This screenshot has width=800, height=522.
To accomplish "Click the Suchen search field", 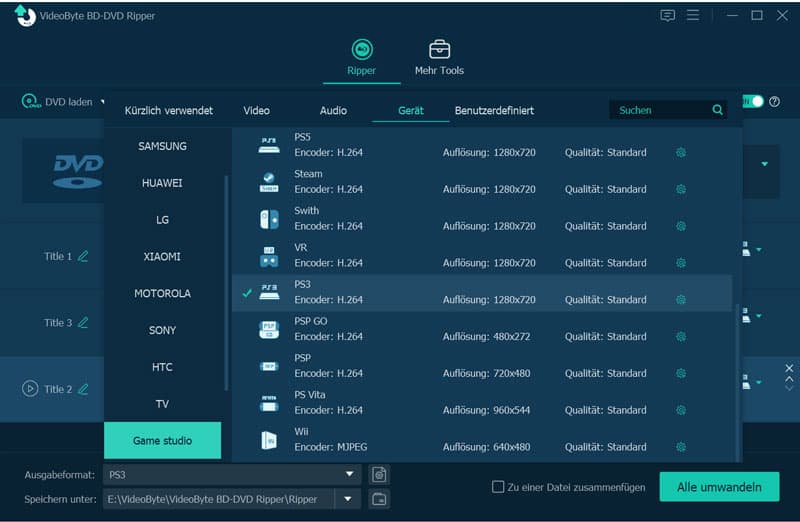I will [x=667, y=110].
